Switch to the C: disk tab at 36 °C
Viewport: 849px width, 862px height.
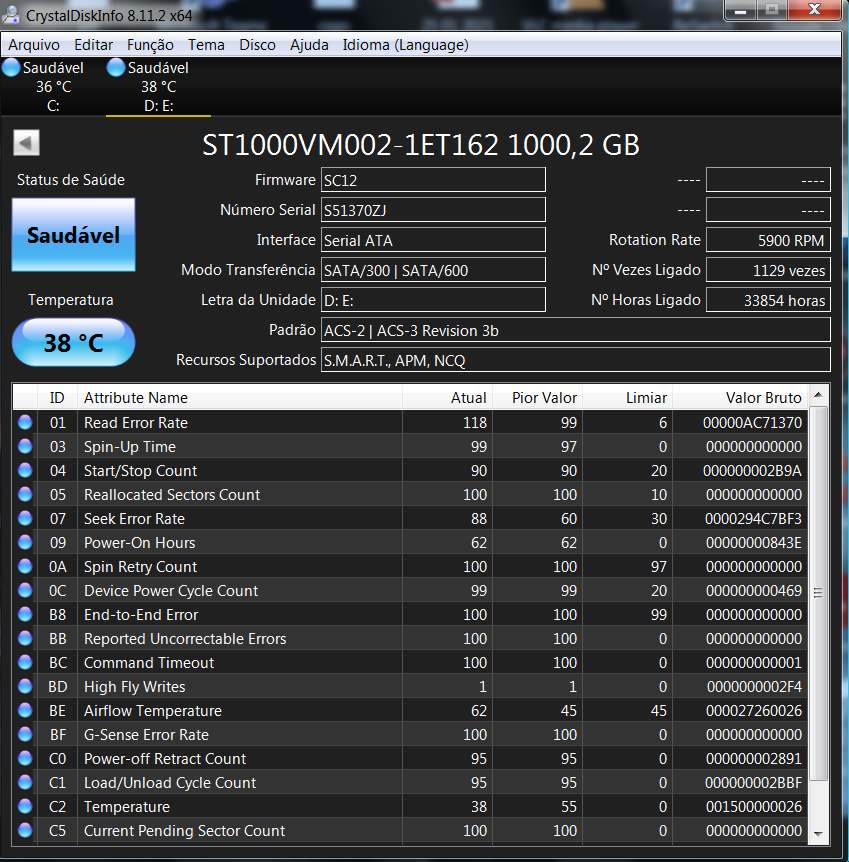click(x=53, y=87)
